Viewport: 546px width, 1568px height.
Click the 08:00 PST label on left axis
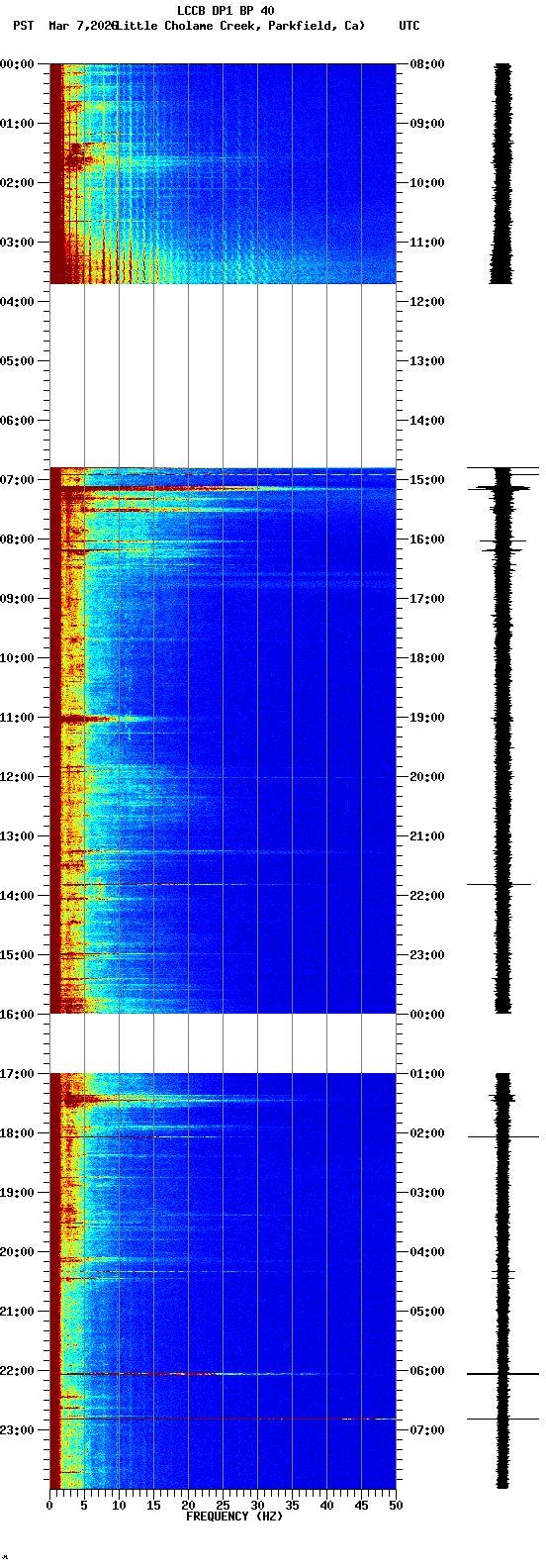(x=17, y=539)
